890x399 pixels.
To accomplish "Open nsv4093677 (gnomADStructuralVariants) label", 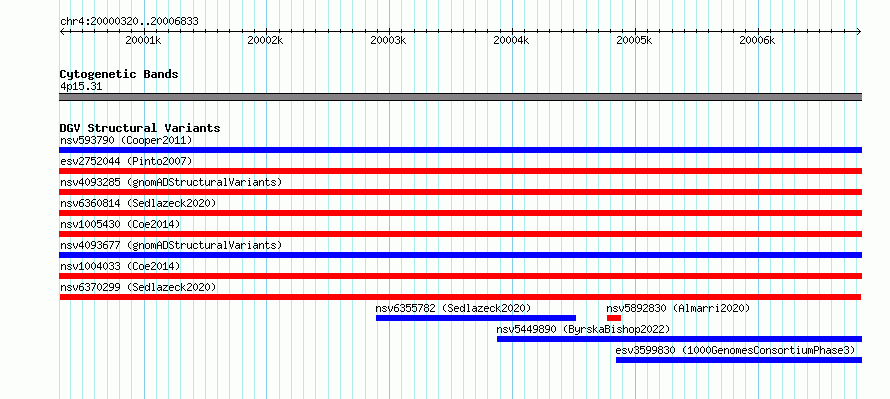I will coord(171,245).
